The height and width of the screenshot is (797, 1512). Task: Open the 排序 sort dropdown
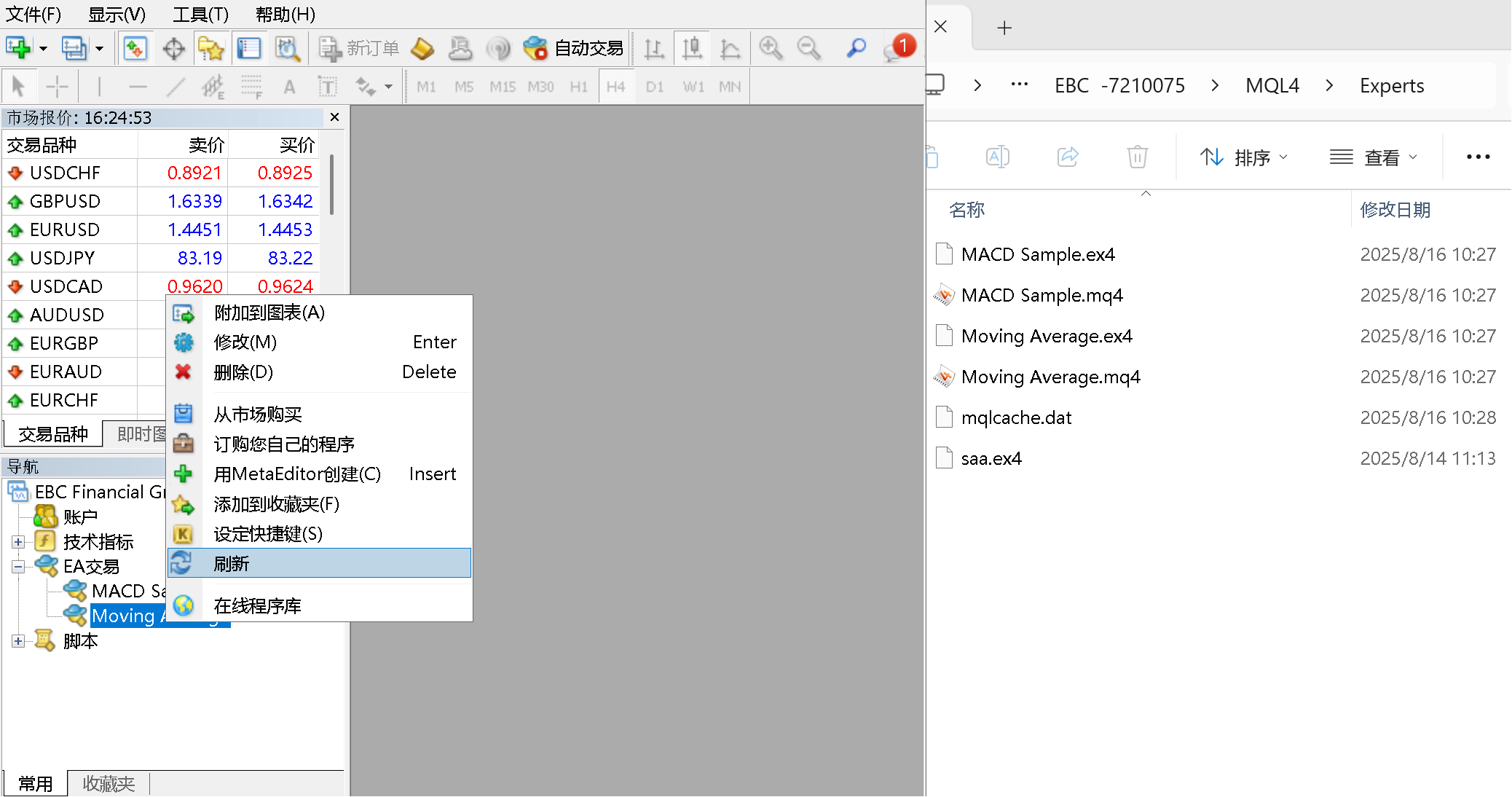(x=1244, y=157)
